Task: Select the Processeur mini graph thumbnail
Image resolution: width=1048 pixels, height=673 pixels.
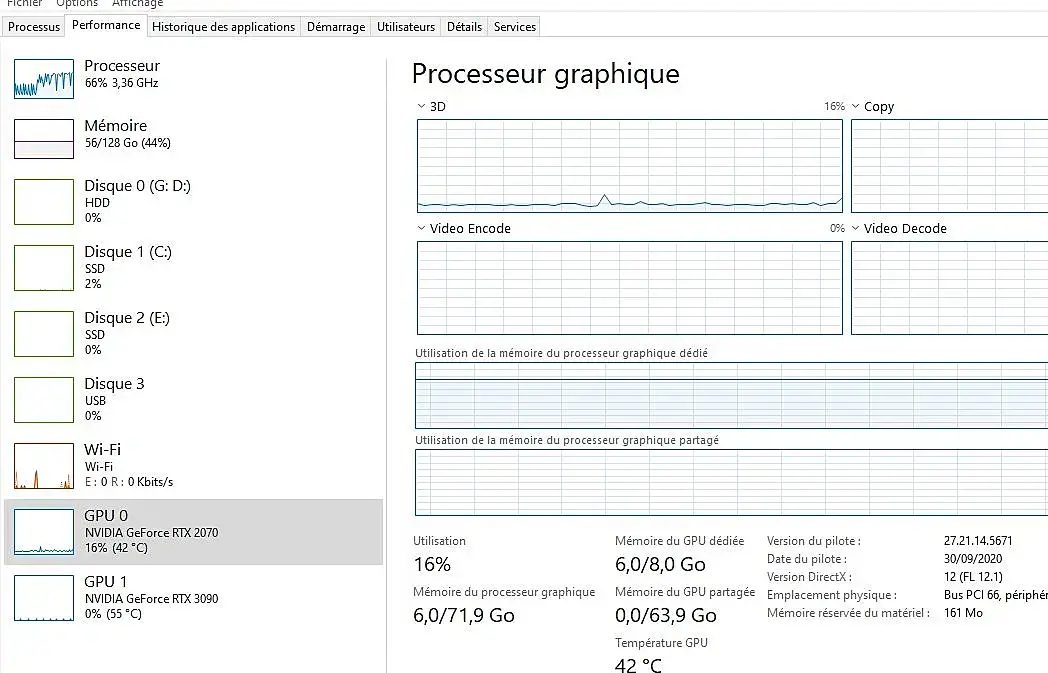Action: pos(44,78)
